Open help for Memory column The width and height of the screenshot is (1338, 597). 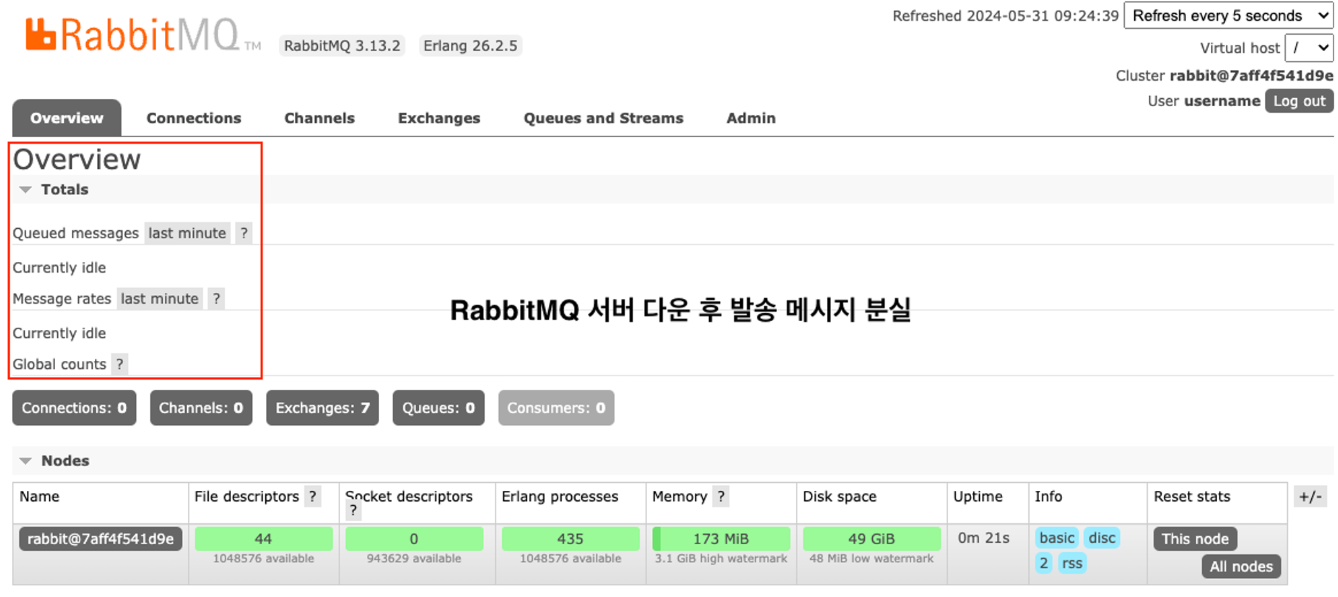coord(720,496)
